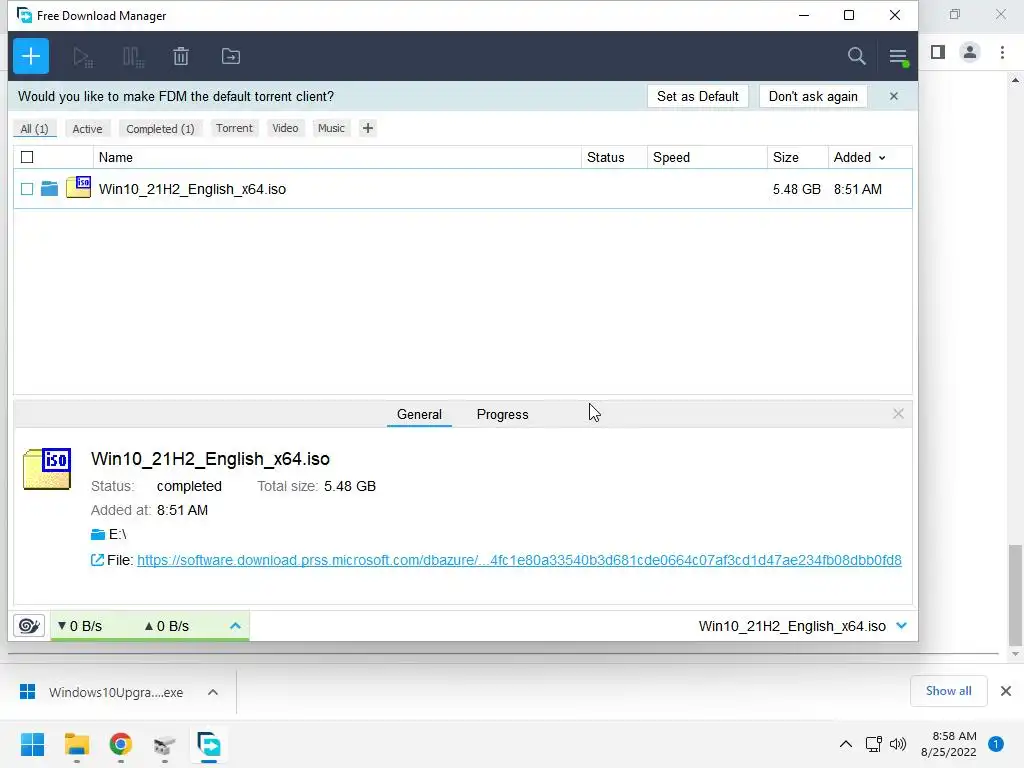Open the search magnifier in FDM
This screenshot has height=768, width=1024.
coord(856,56)
